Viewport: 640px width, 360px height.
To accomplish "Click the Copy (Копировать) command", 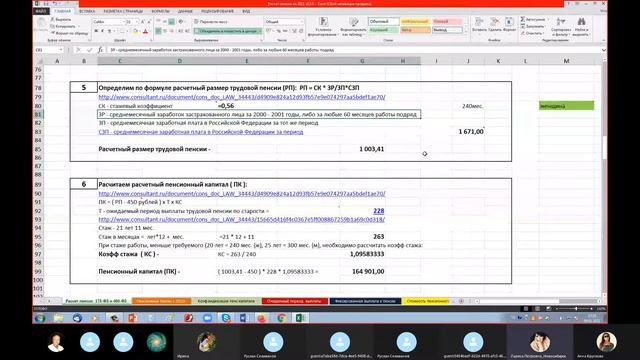I will [63, 26].
